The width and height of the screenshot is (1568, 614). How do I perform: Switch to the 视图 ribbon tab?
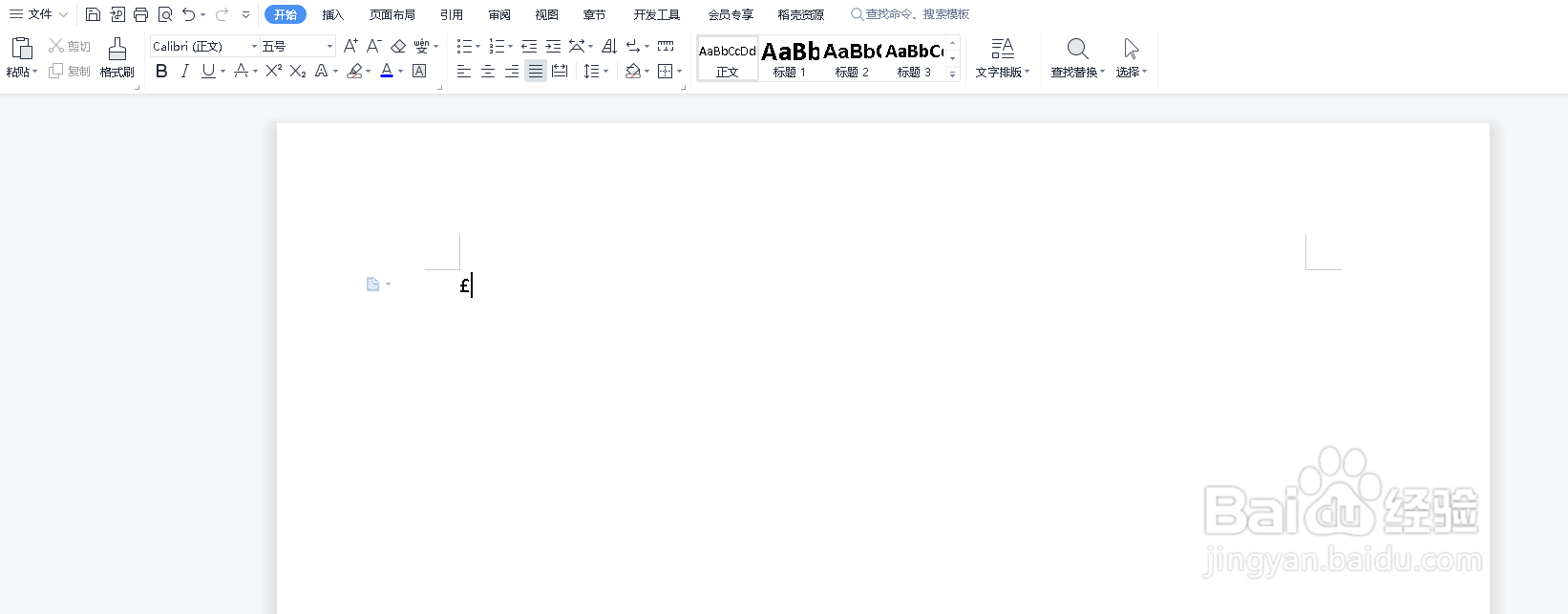point(546,14)
